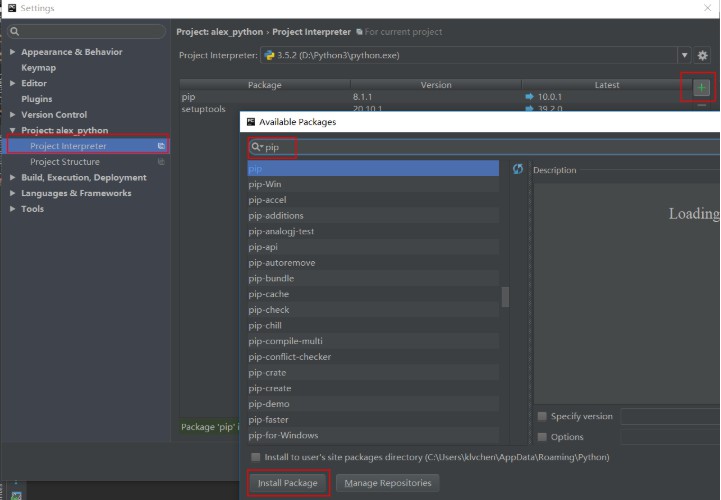Click the Latest column header
The height and width of the screenshot is (500, 721).
point(607,85)
